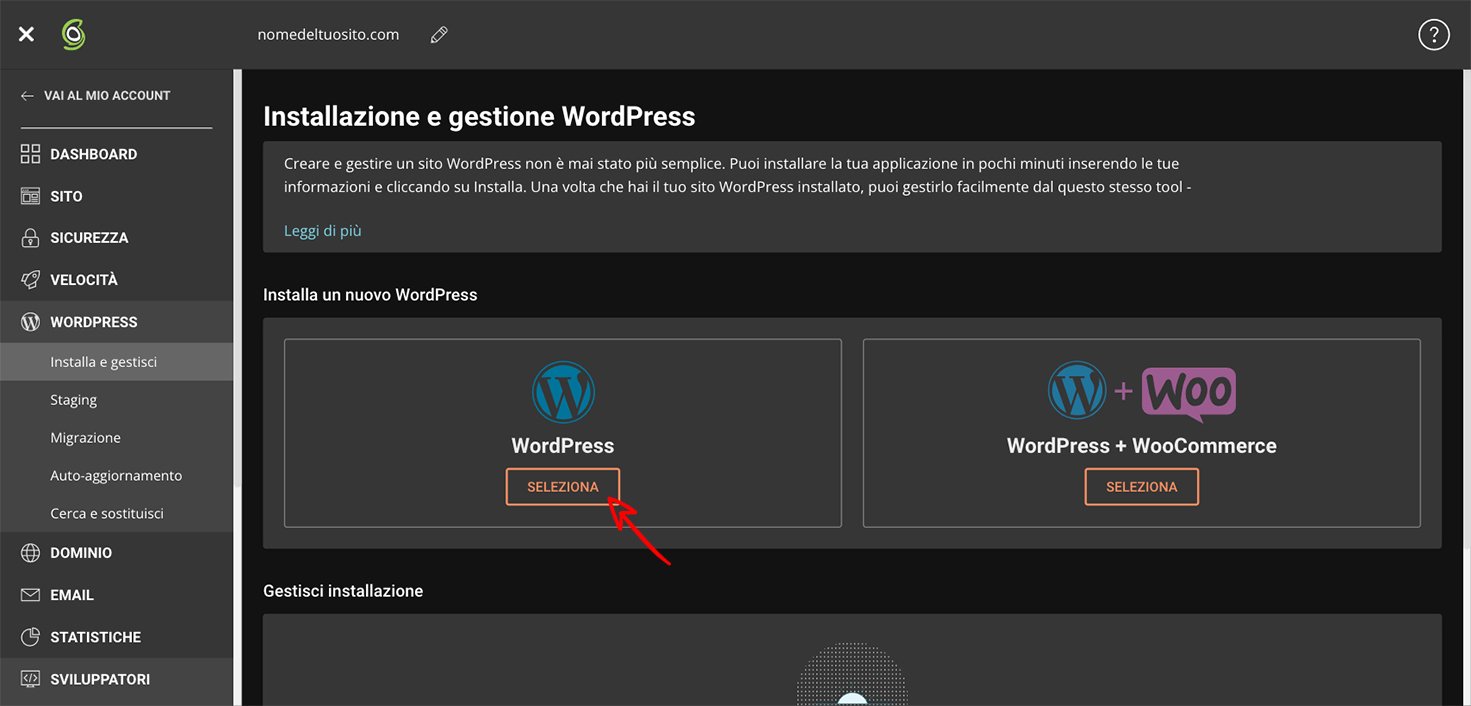
Task: Edit site name with the pencil icon
Action: click(439, 35)
